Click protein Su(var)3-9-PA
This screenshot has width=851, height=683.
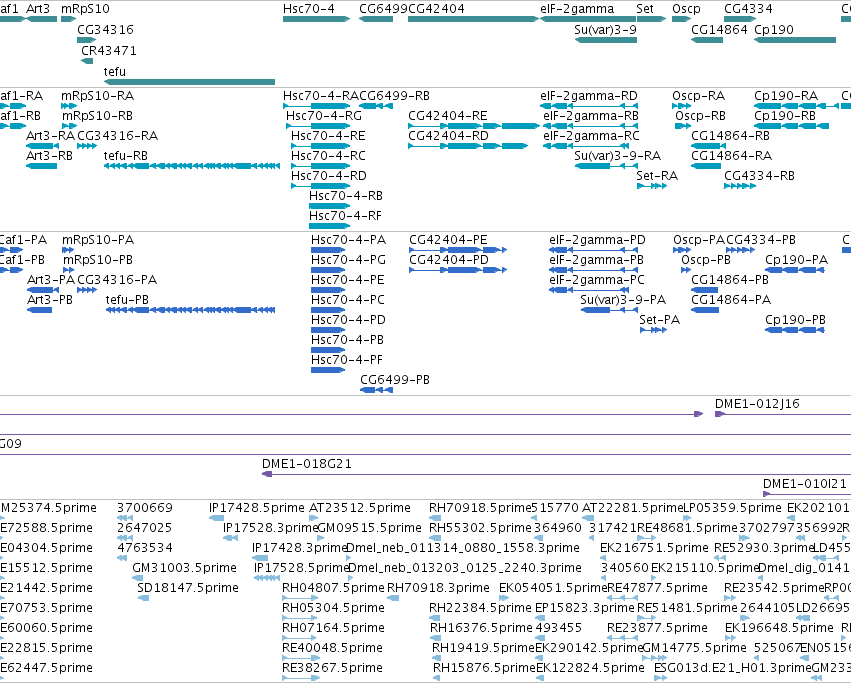click(609, 309)
